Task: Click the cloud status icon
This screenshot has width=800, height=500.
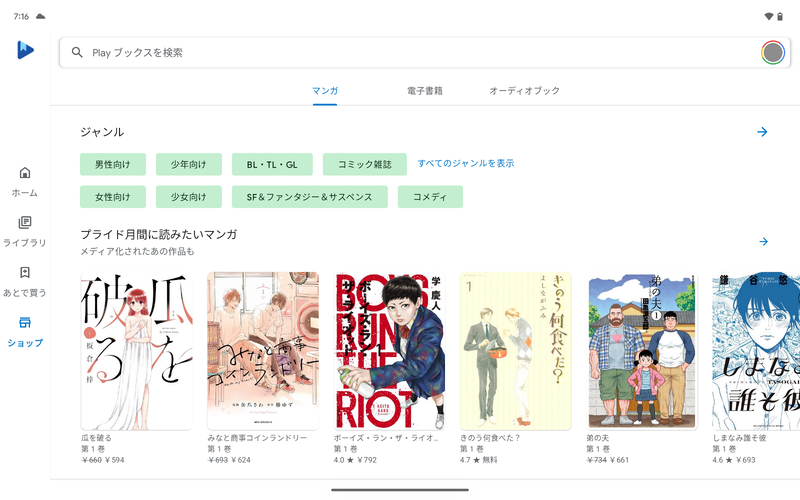Action: tap(41, 16)
